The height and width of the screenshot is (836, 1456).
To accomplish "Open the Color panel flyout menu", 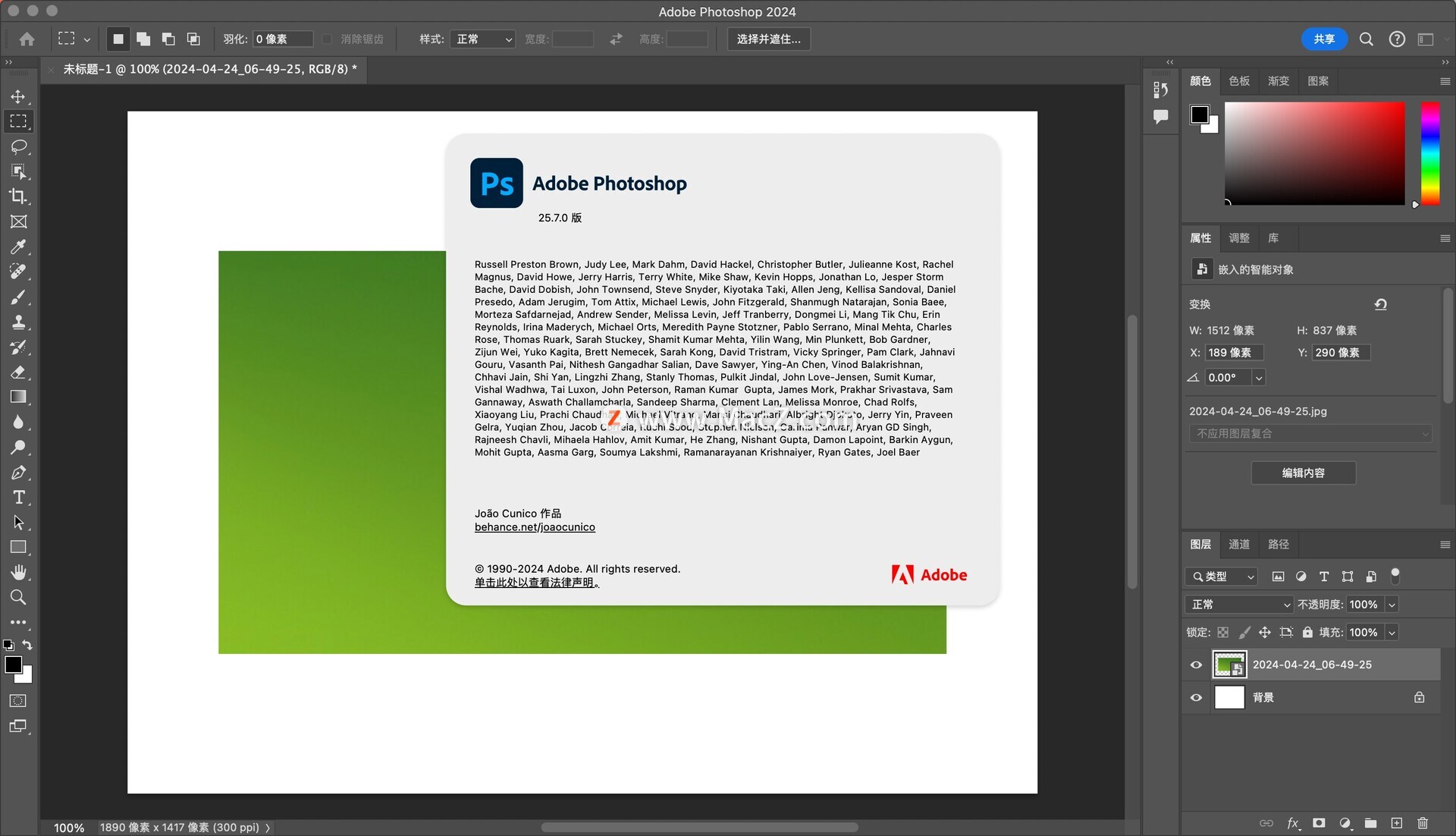I will (x=1445, y=81).
